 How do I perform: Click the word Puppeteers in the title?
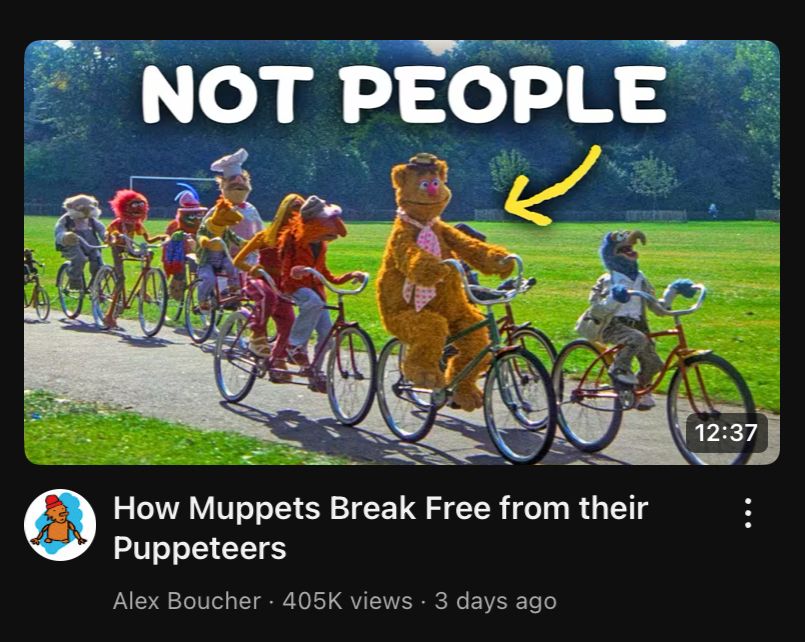click(200, 548)
